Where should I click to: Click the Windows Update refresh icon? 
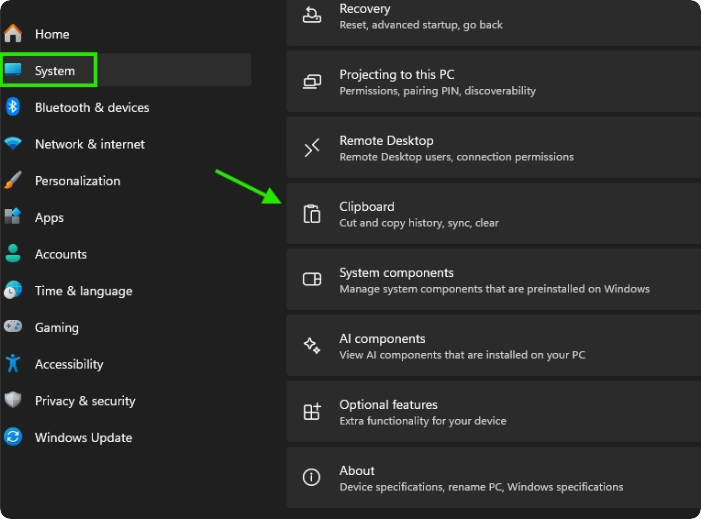tap(13, 437)
